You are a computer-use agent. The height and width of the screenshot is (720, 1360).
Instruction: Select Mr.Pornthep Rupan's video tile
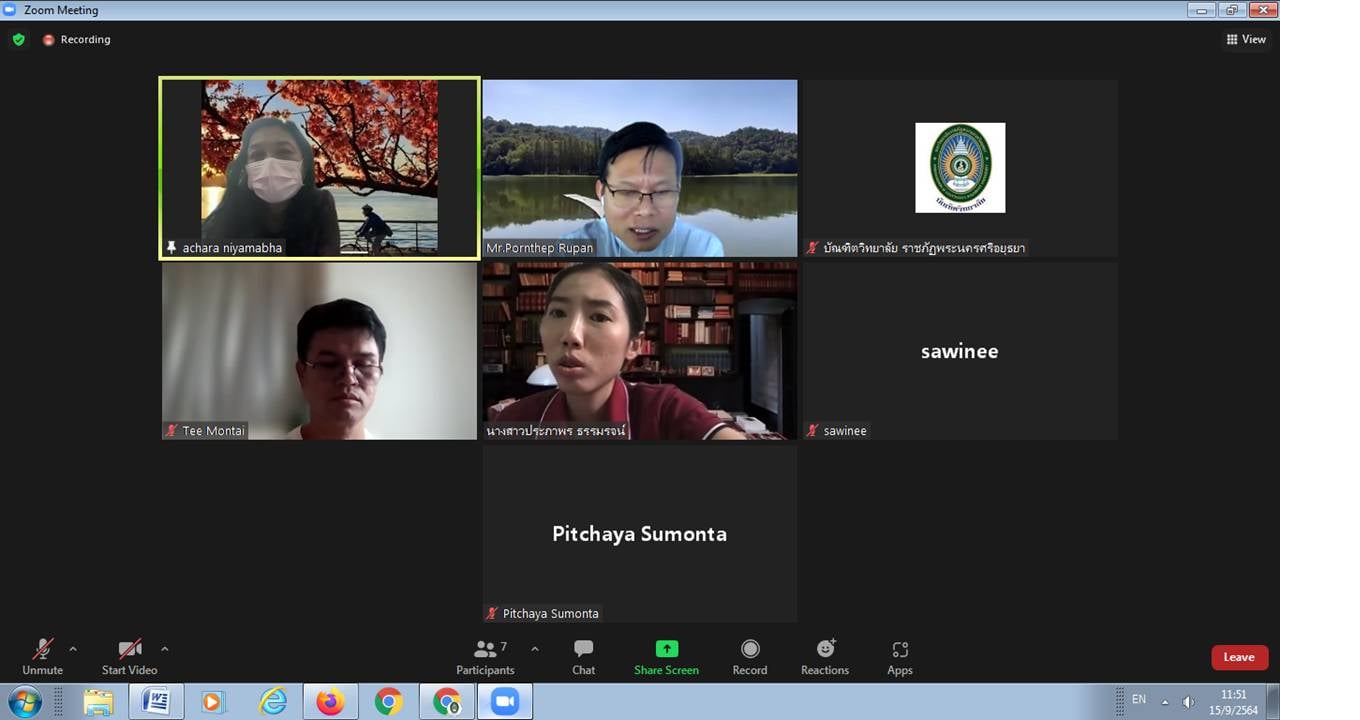(x=639, y=168)
